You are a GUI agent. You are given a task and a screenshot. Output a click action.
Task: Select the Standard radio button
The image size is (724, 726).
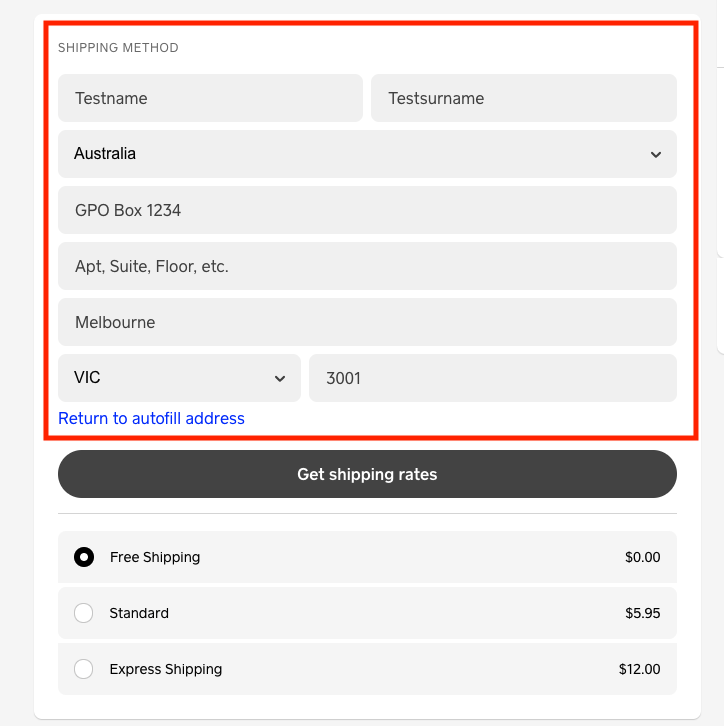coord(84,613)
